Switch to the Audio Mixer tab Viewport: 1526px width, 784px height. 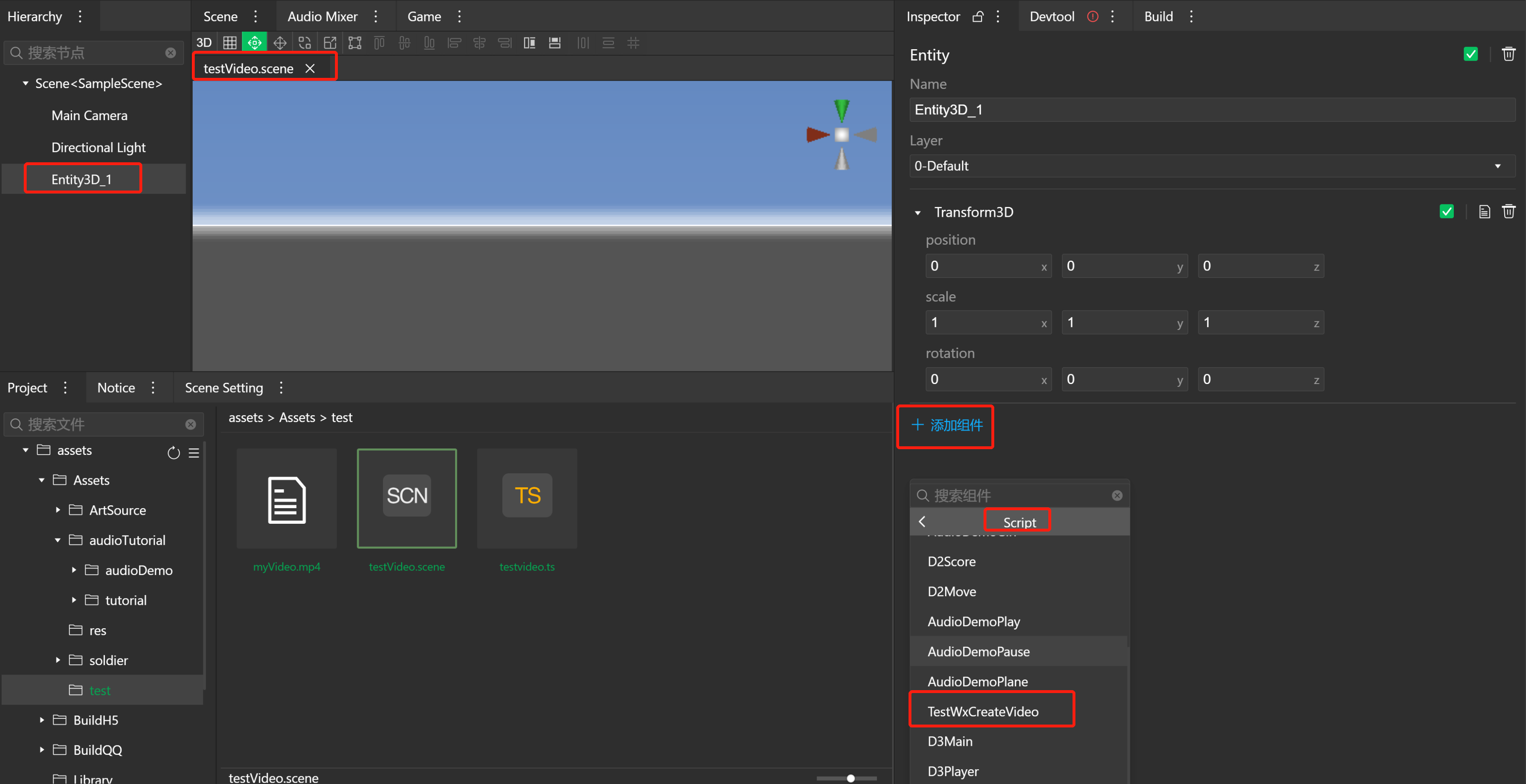[322, 16]
